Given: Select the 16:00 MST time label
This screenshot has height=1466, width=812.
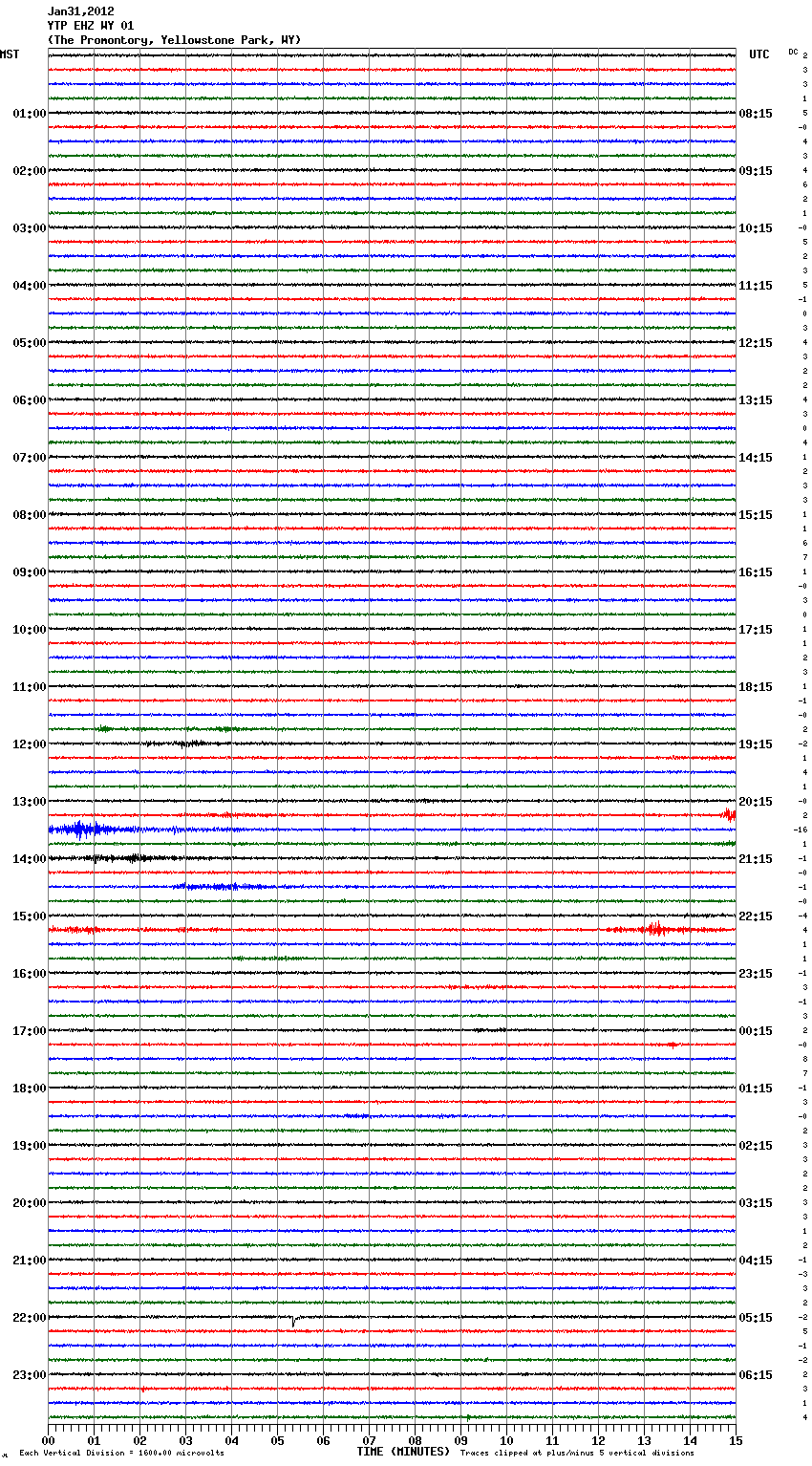Looking at the screenshot, I should 29,974.
